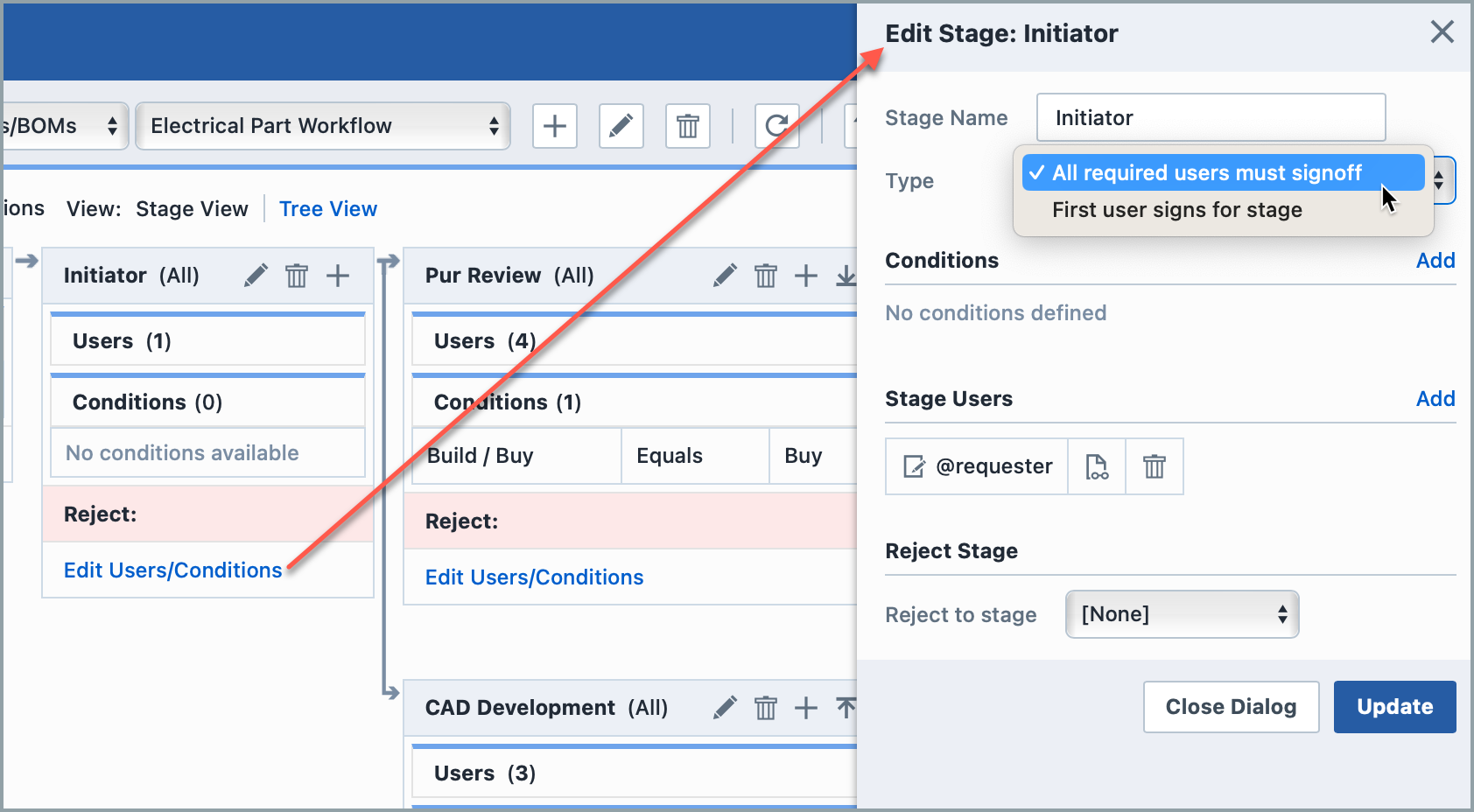1474x812 pixels.
Task: Open the @requester user details icon
Action: coord(1096,466)
